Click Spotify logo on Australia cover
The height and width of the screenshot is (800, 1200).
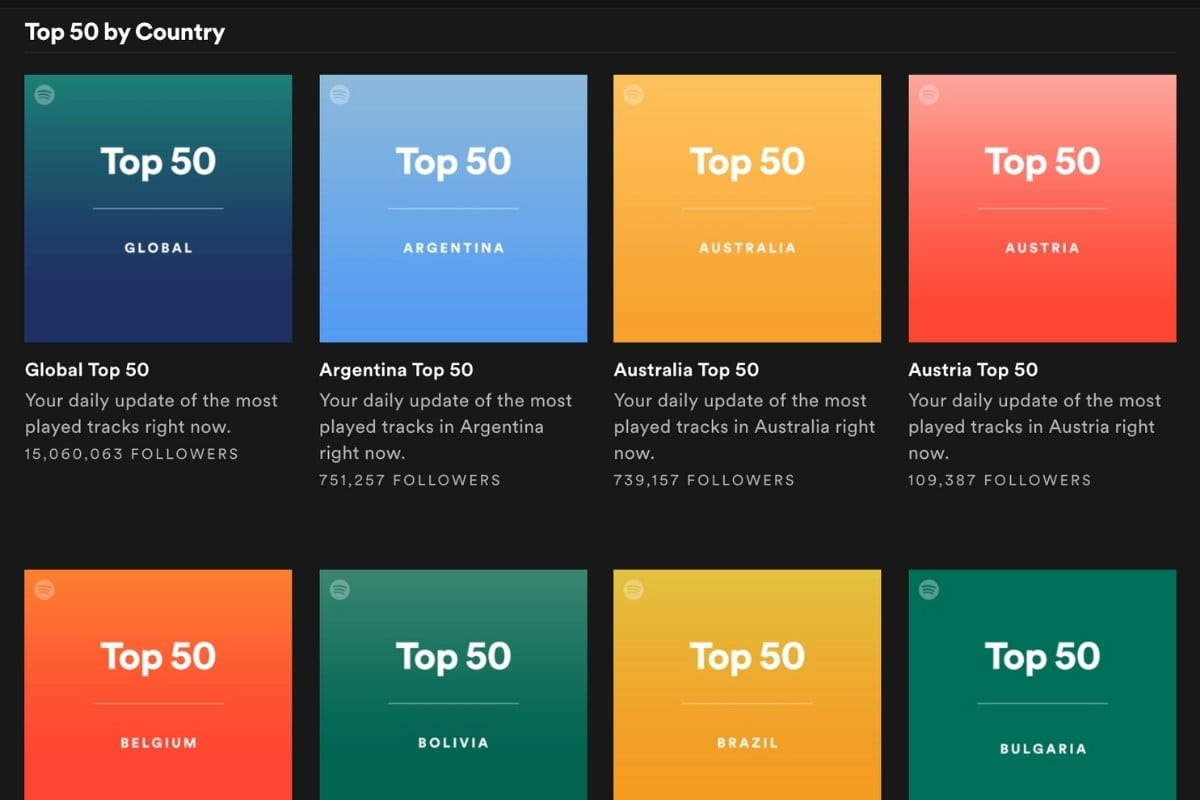click(634, 95)
